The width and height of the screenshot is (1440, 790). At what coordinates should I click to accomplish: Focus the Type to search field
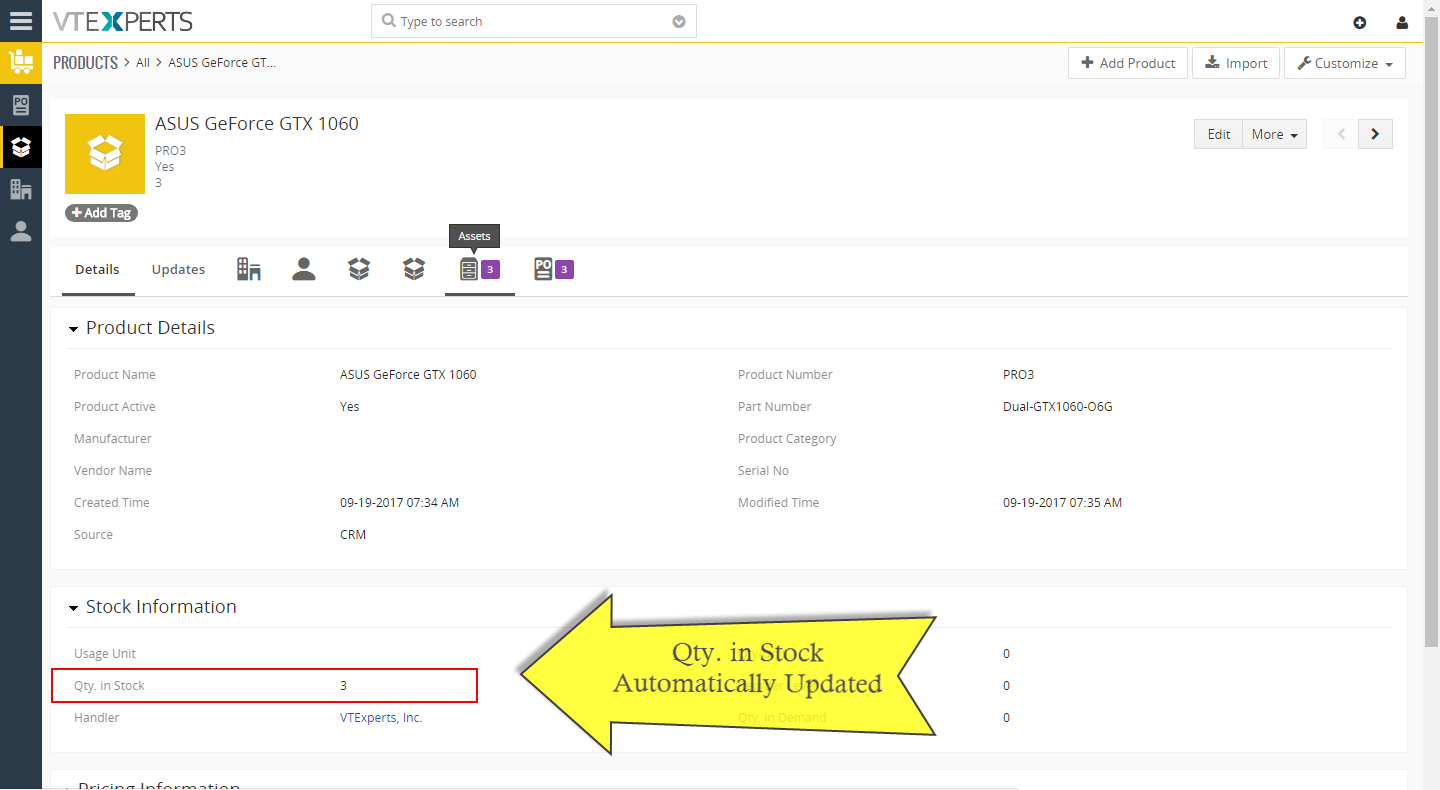pyautogui.click(x=534, y=21)
